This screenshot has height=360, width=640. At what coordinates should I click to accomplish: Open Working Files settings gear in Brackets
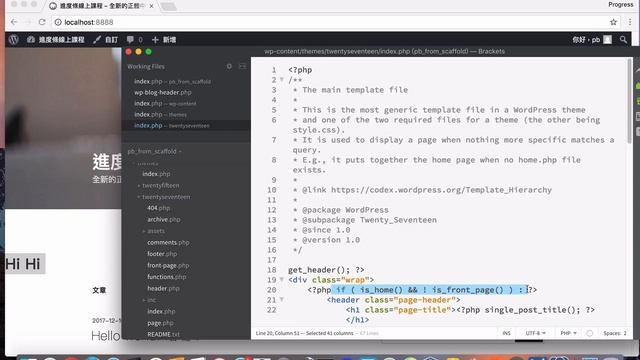(229, 66)
